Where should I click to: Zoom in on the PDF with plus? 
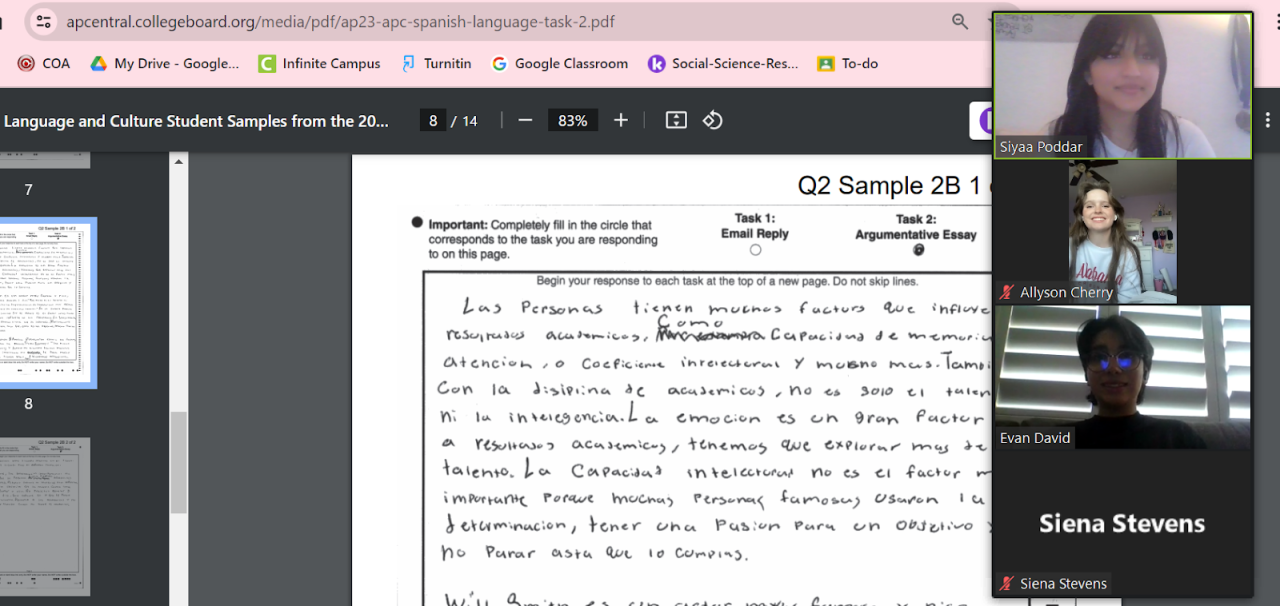click(x=621, y=120)
